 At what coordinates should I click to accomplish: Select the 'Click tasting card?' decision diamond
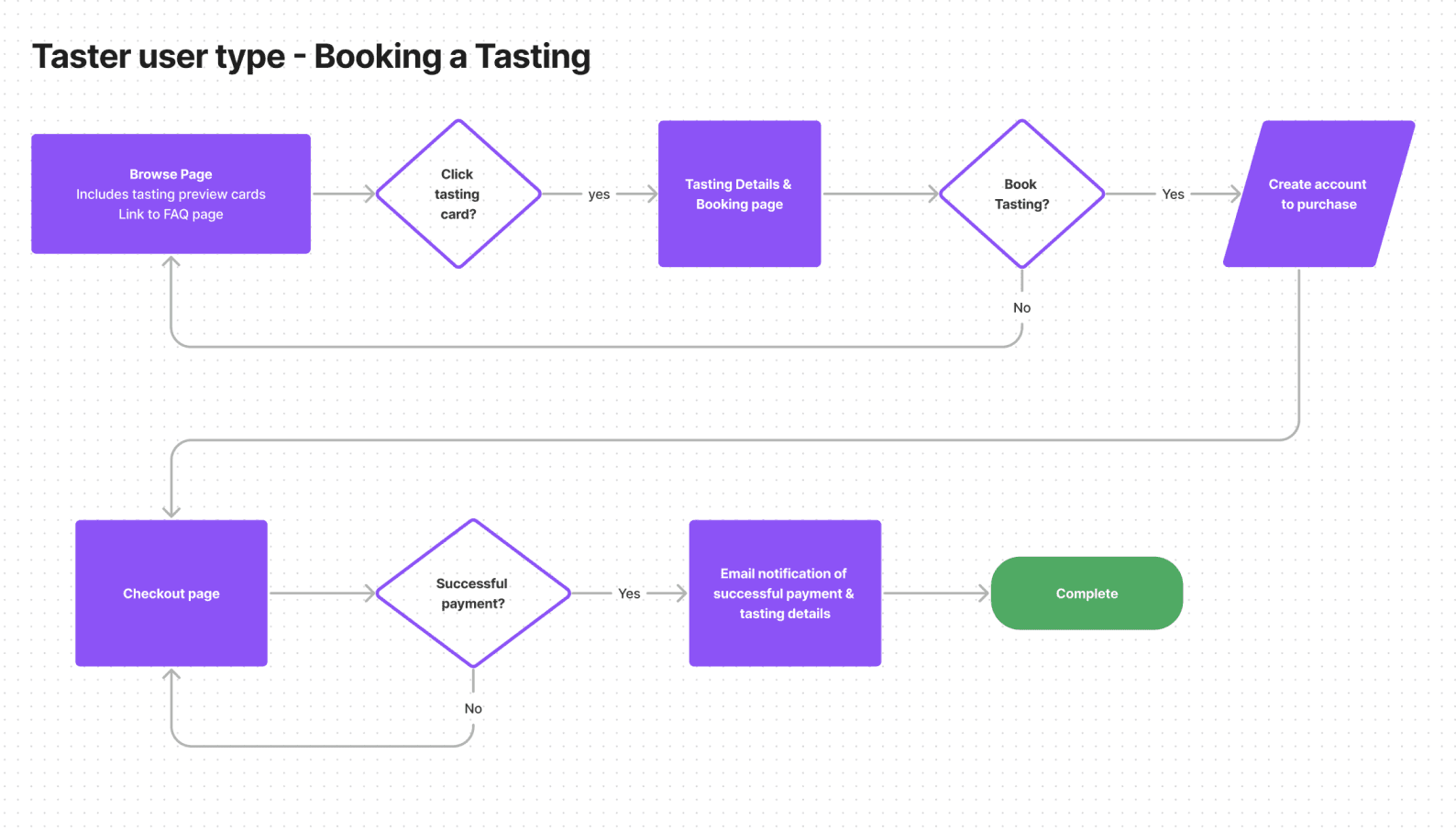click(458, 194)
